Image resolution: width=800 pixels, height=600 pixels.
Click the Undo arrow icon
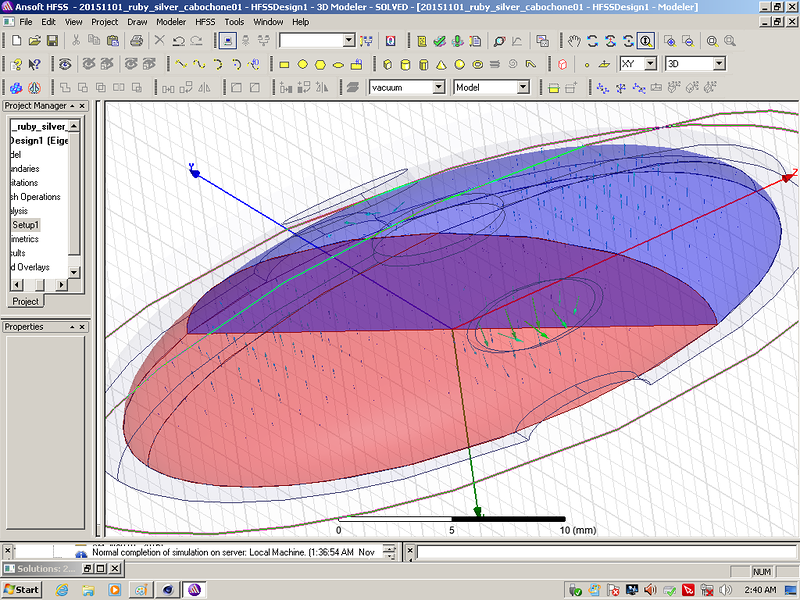(x=180, y=41)
